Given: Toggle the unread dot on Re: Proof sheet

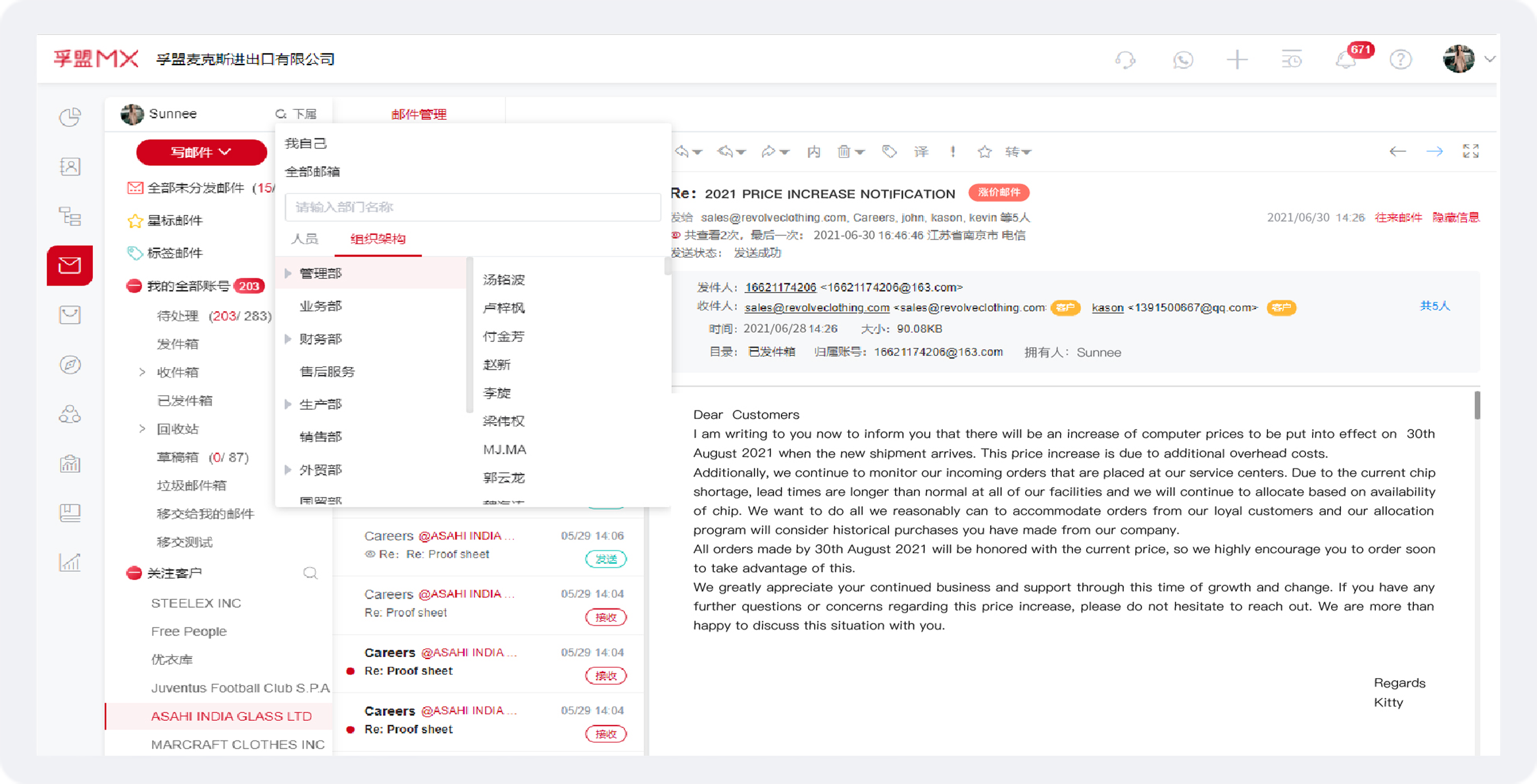Looking at the screenshot, I should (350, 672).
